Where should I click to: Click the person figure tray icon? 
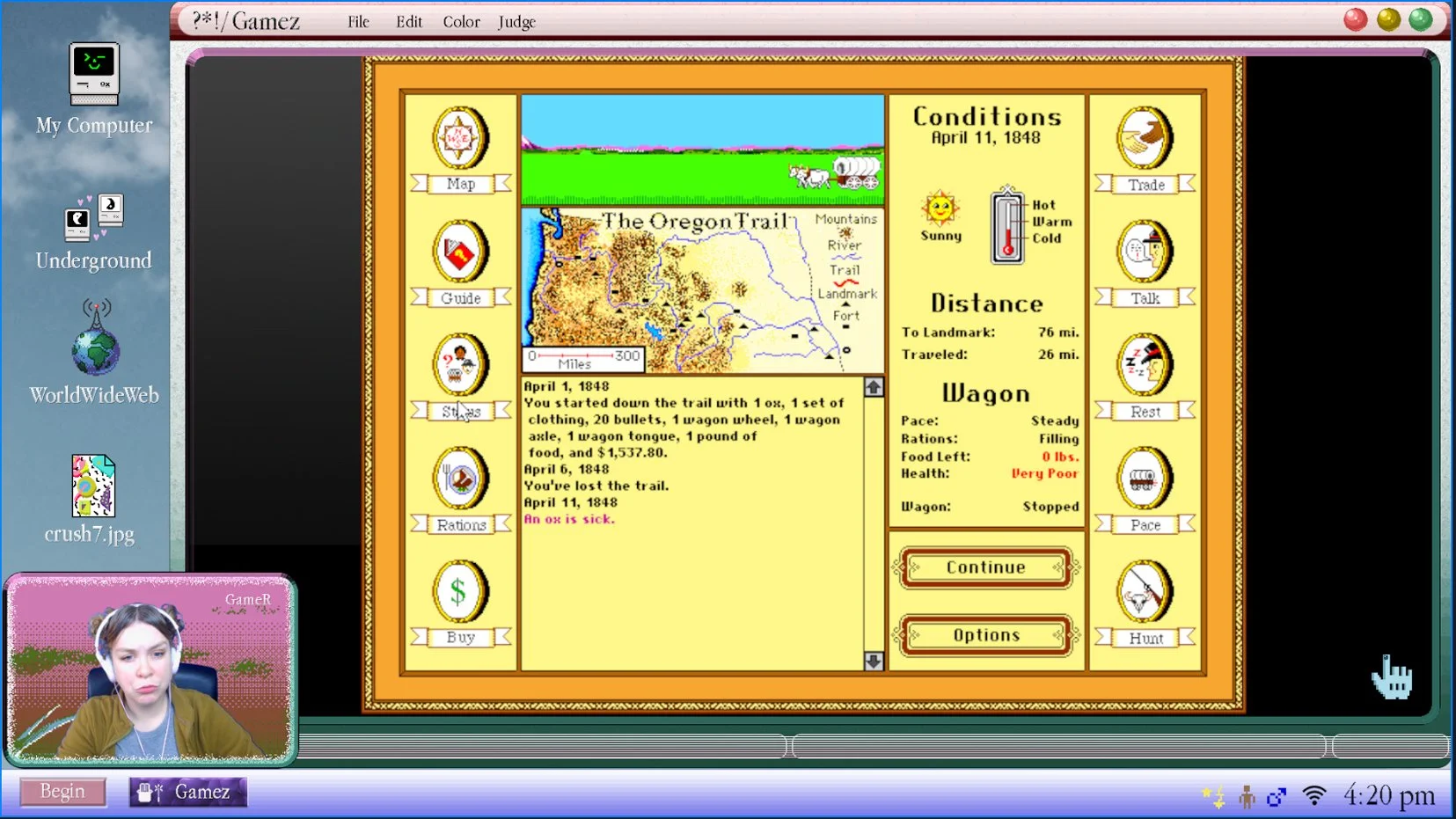[1247, 797]
